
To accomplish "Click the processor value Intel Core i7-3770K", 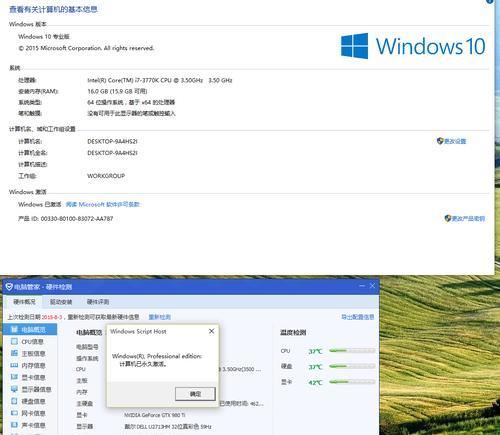I will coord(160,80).
